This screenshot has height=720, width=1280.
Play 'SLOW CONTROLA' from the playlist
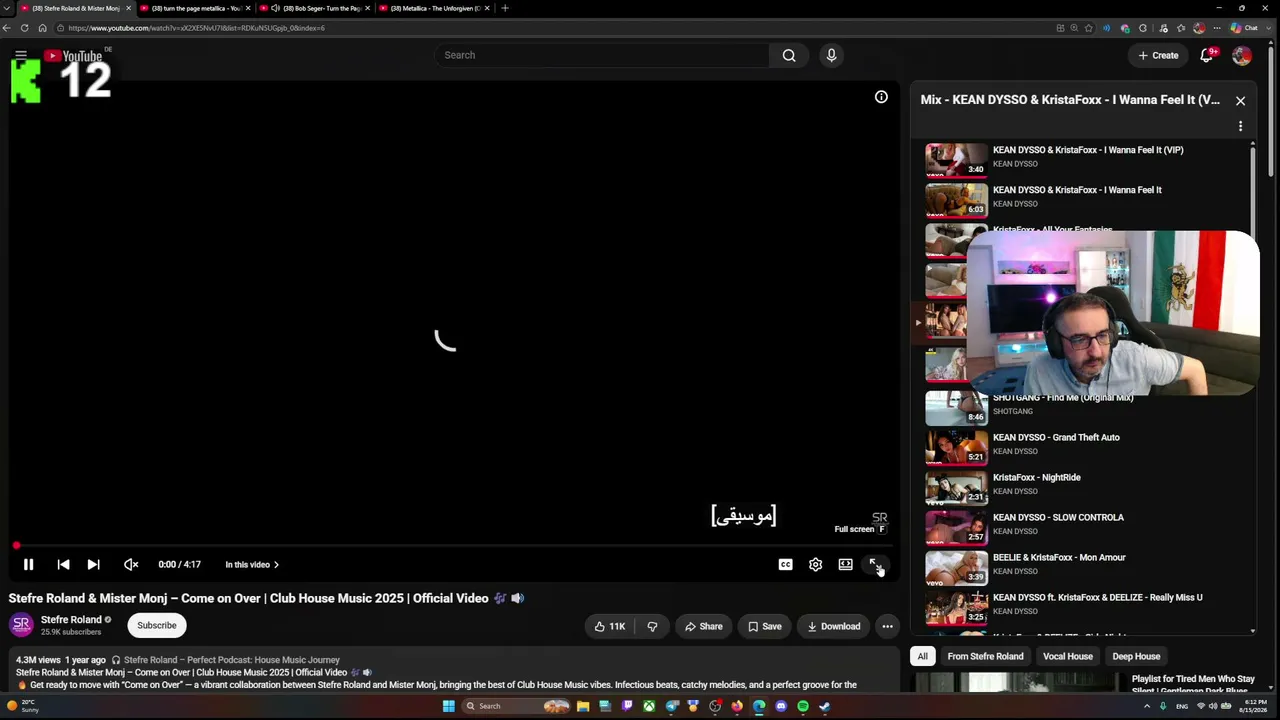pos(1085,526)
